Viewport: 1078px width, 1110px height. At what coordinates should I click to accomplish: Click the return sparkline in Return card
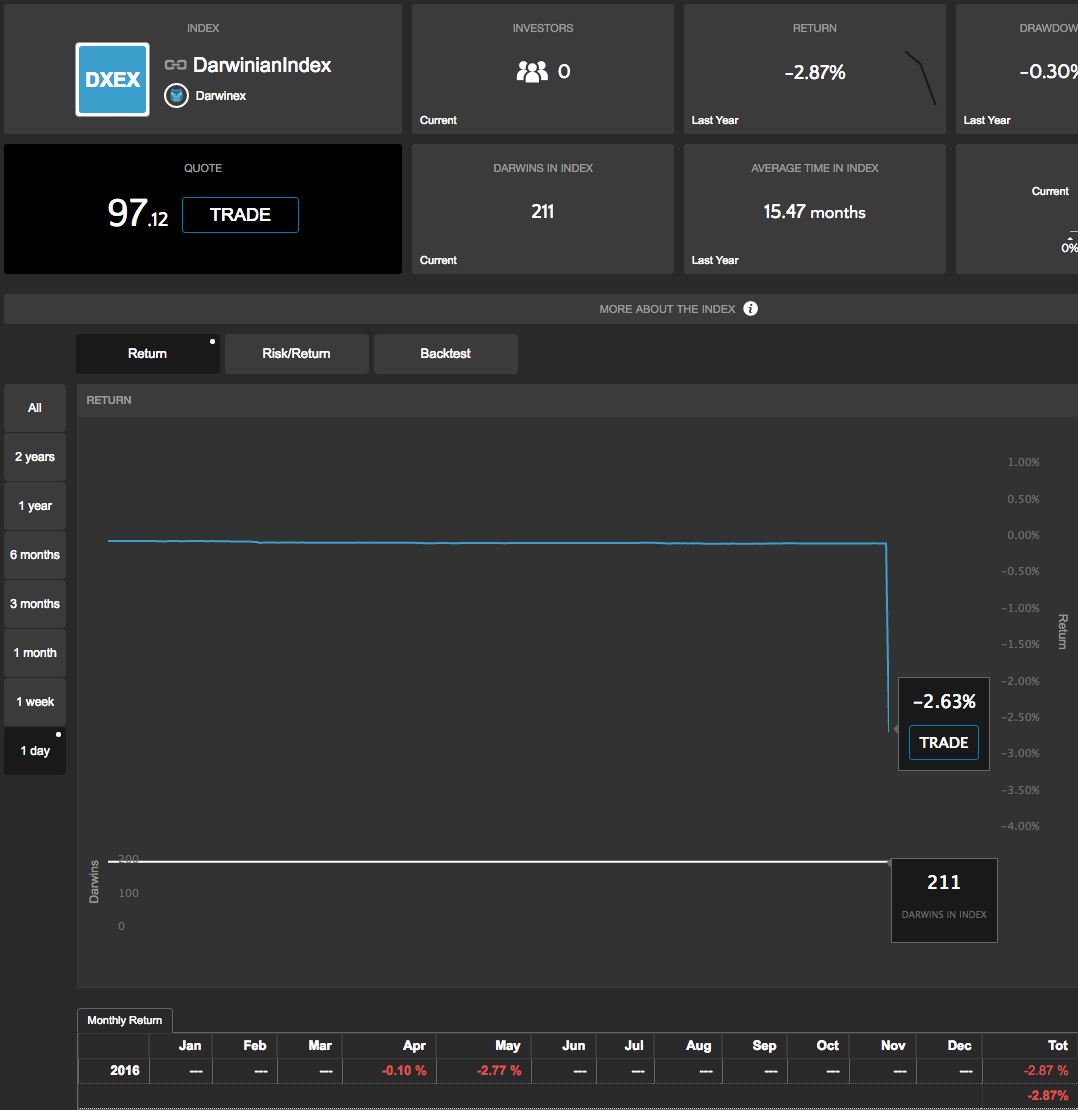point(920,78)
